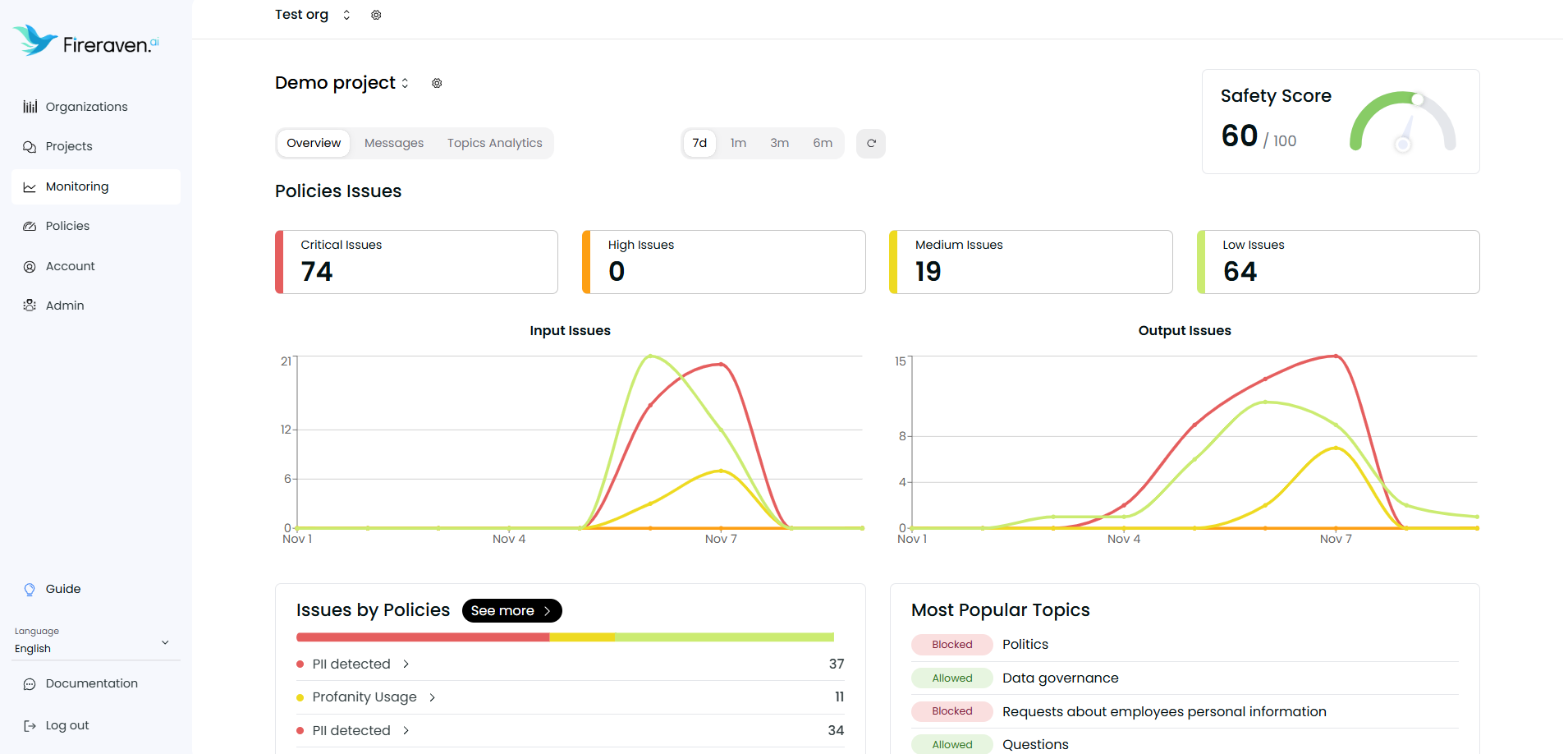Click the See more button
This screenshot has height=754, width=1568.
tap(511, 610)
